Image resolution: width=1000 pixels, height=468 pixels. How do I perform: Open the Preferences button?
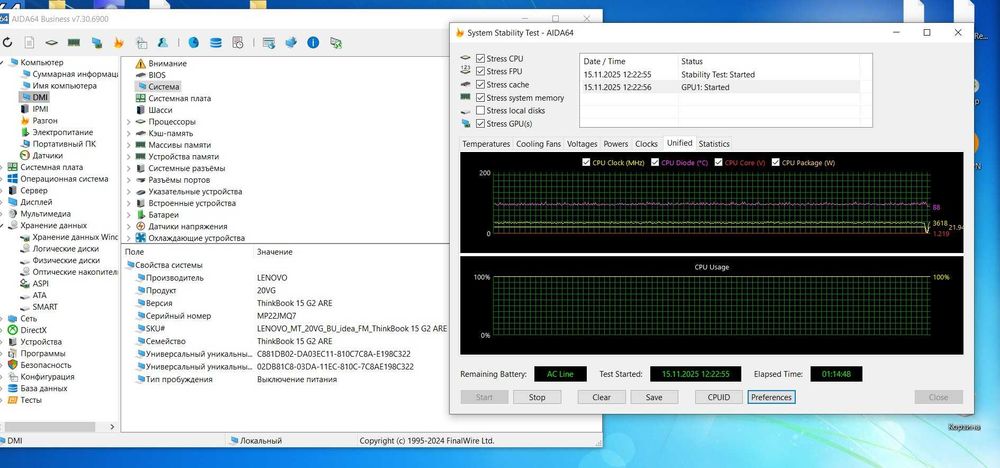point(771,397)
